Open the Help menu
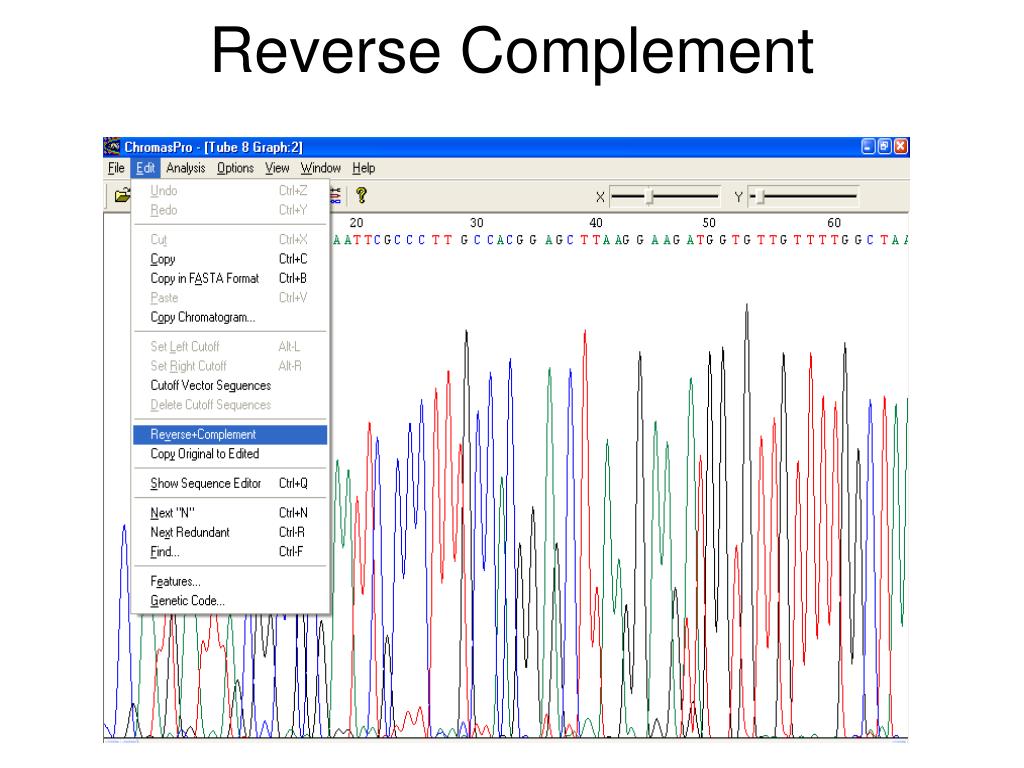 364,168
